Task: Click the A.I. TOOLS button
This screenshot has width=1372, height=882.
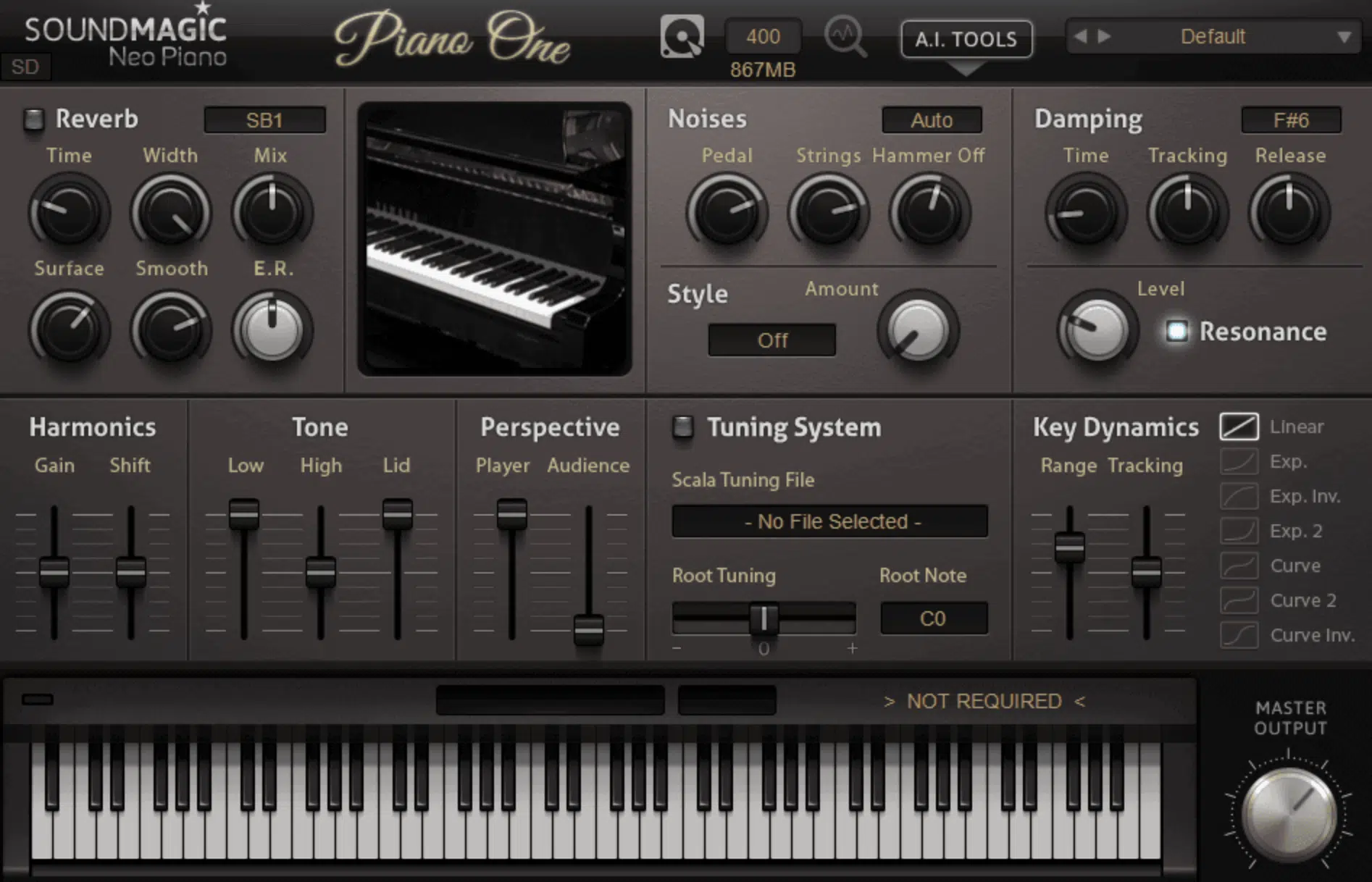Action: [966, 38]
